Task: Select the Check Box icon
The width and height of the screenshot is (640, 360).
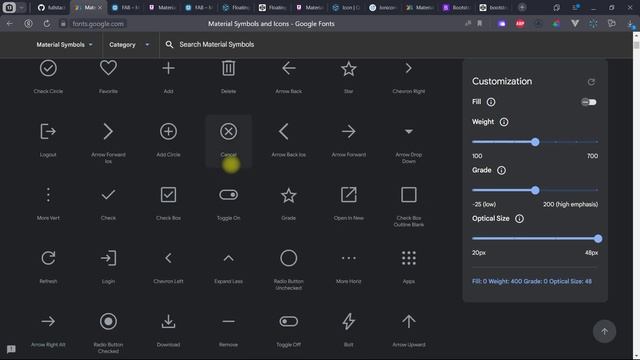Action: (x=168, y=195)
